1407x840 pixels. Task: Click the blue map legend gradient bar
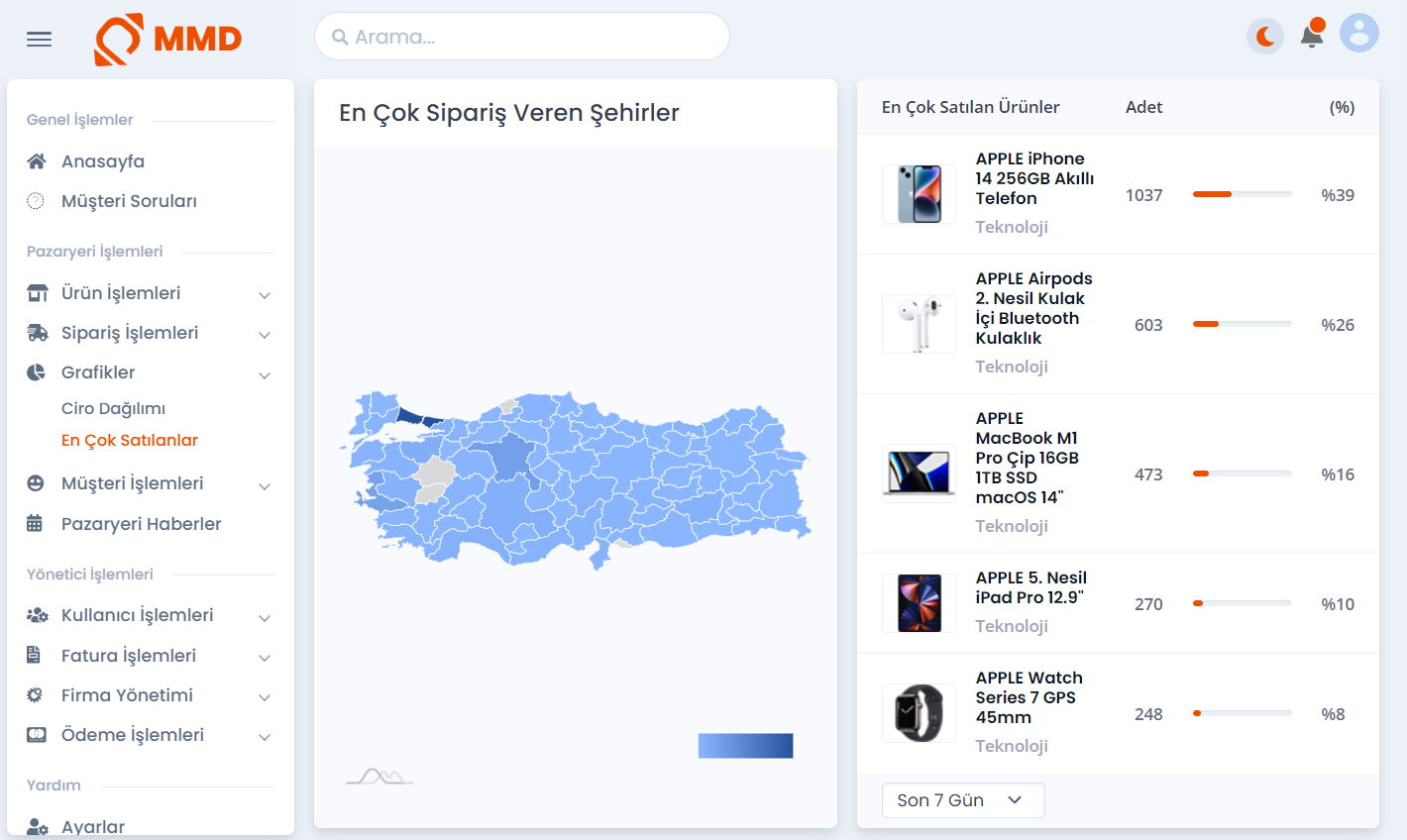(746, 746)
